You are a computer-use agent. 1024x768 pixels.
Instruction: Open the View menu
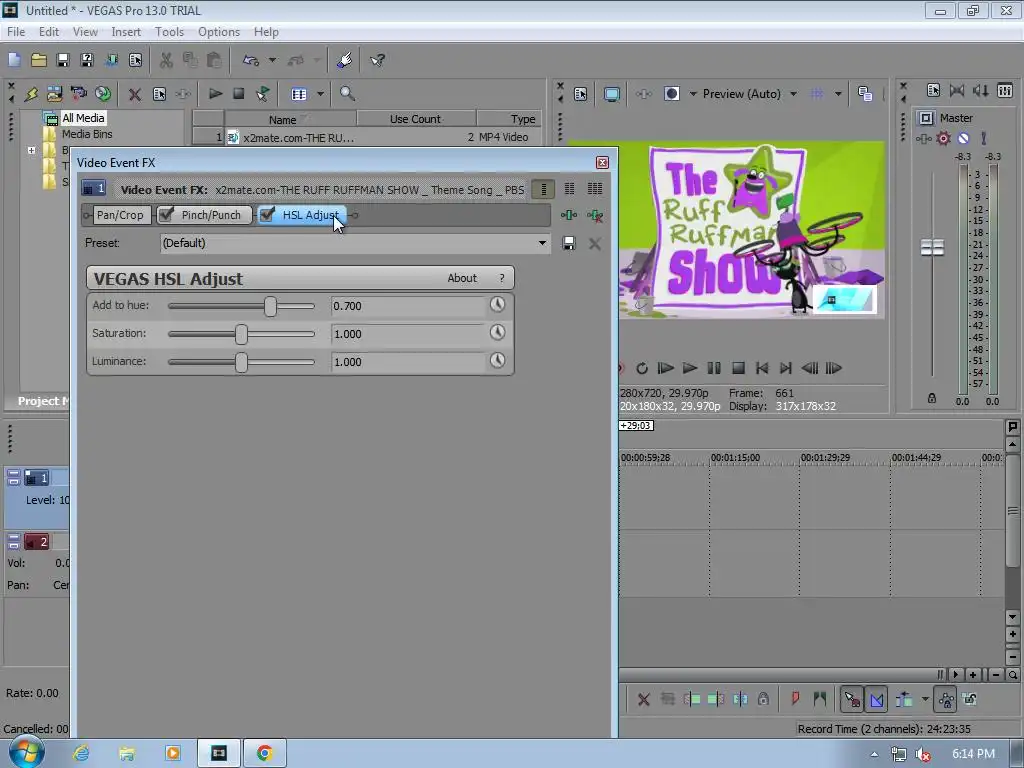(85, 32)
